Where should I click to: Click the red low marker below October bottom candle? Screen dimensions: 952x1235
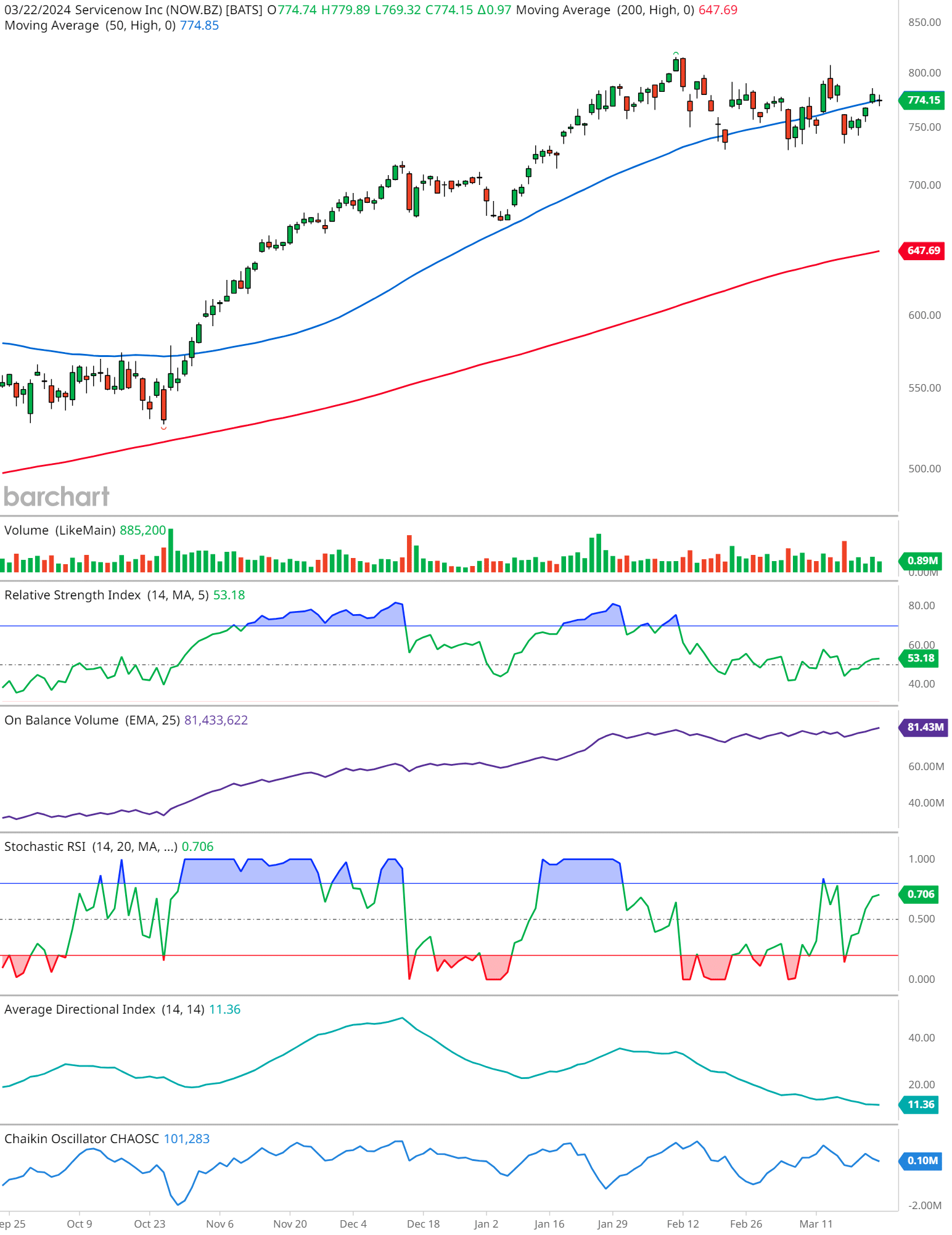click(163, 427)
